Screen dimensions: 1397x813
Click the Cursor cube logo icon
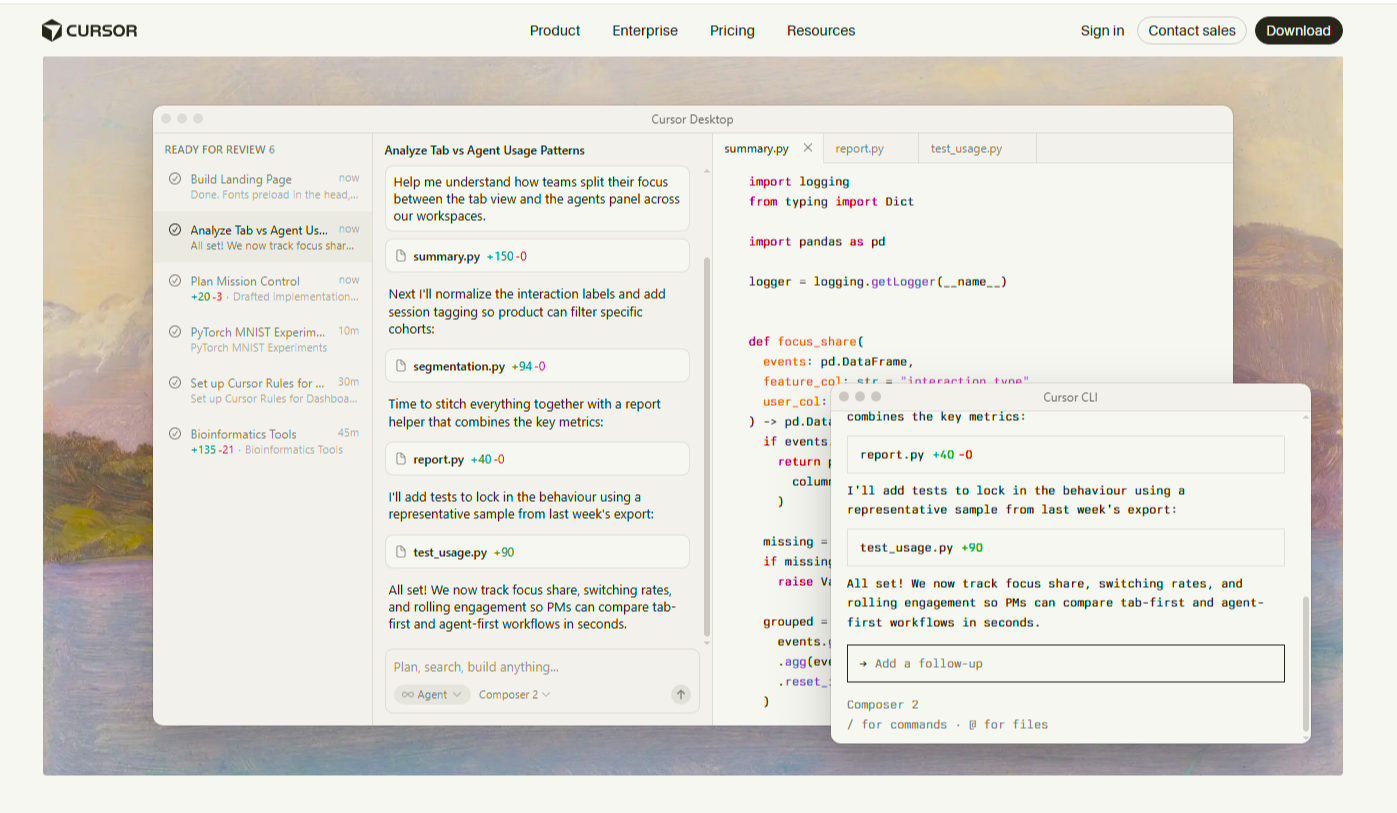click(x=52, y=31)
